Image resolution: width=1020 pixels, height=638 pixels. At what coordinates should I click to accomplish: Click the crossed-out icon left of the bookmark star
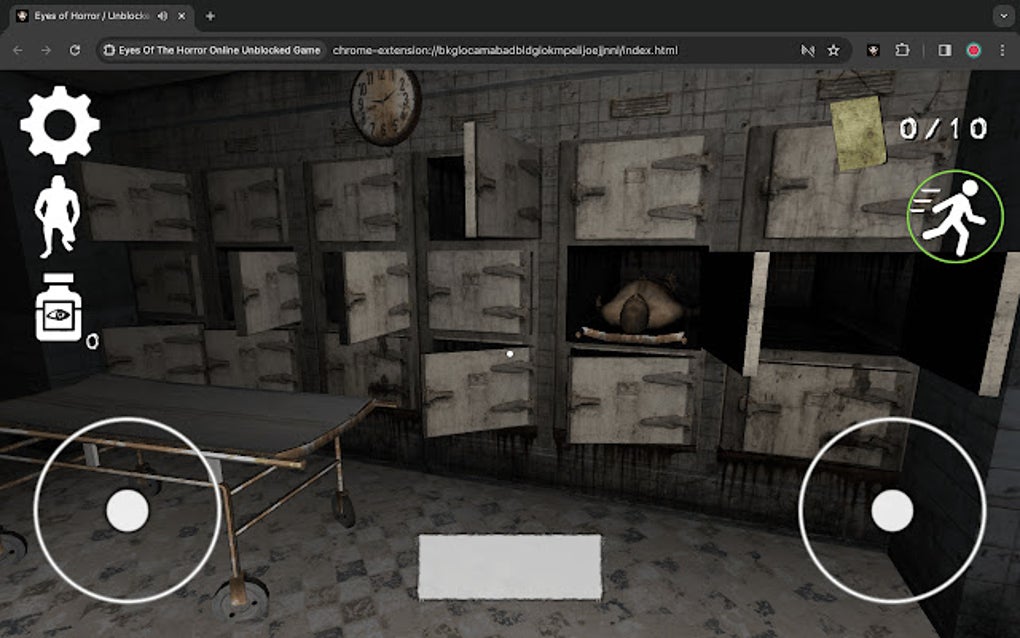tap(807, 50)
